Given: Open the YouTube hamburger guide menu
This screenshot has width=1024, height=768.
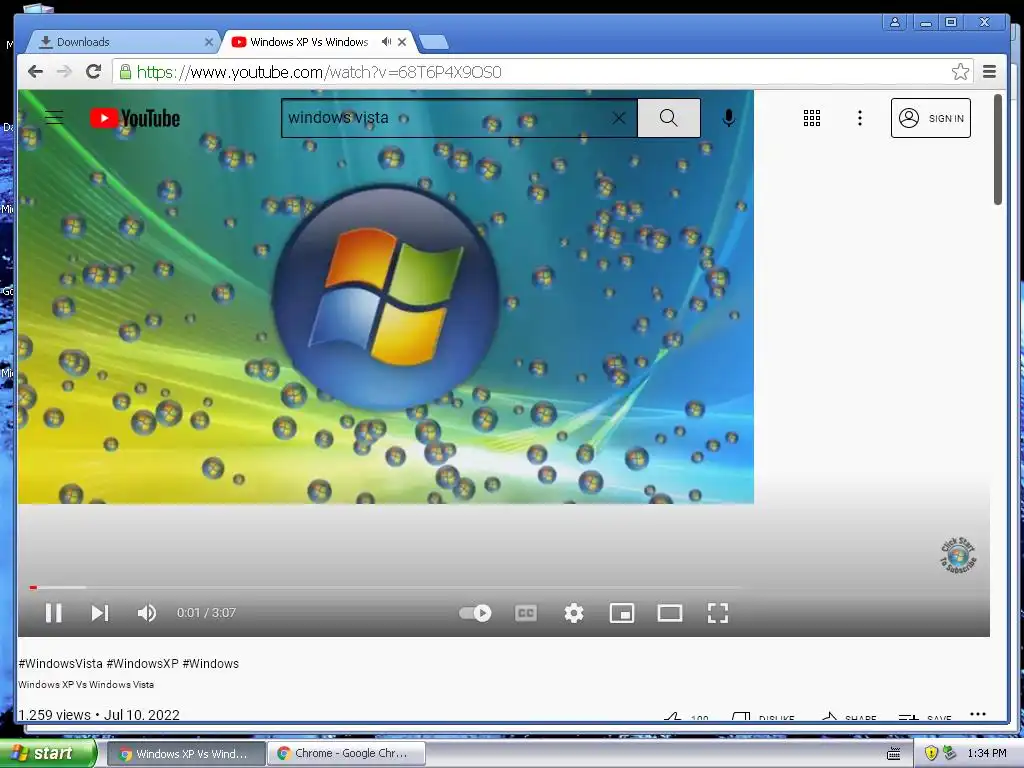Looking at the screenshot, I should [54, 118].
